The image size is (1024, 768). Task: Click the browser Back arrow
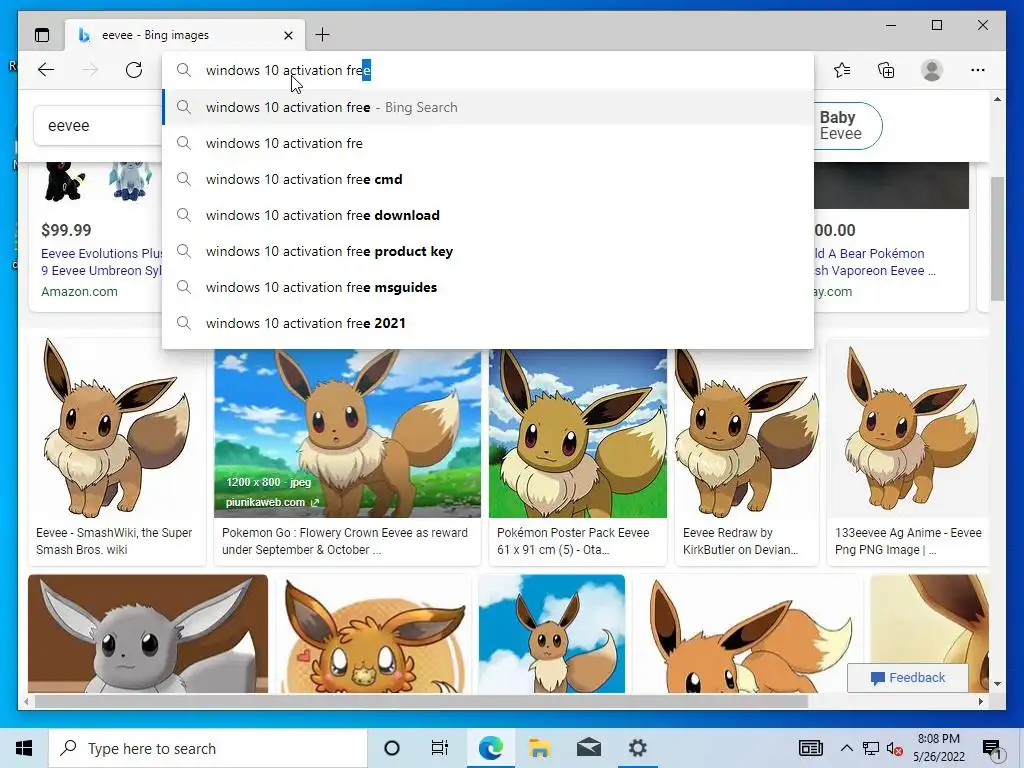tap(46, 70)
